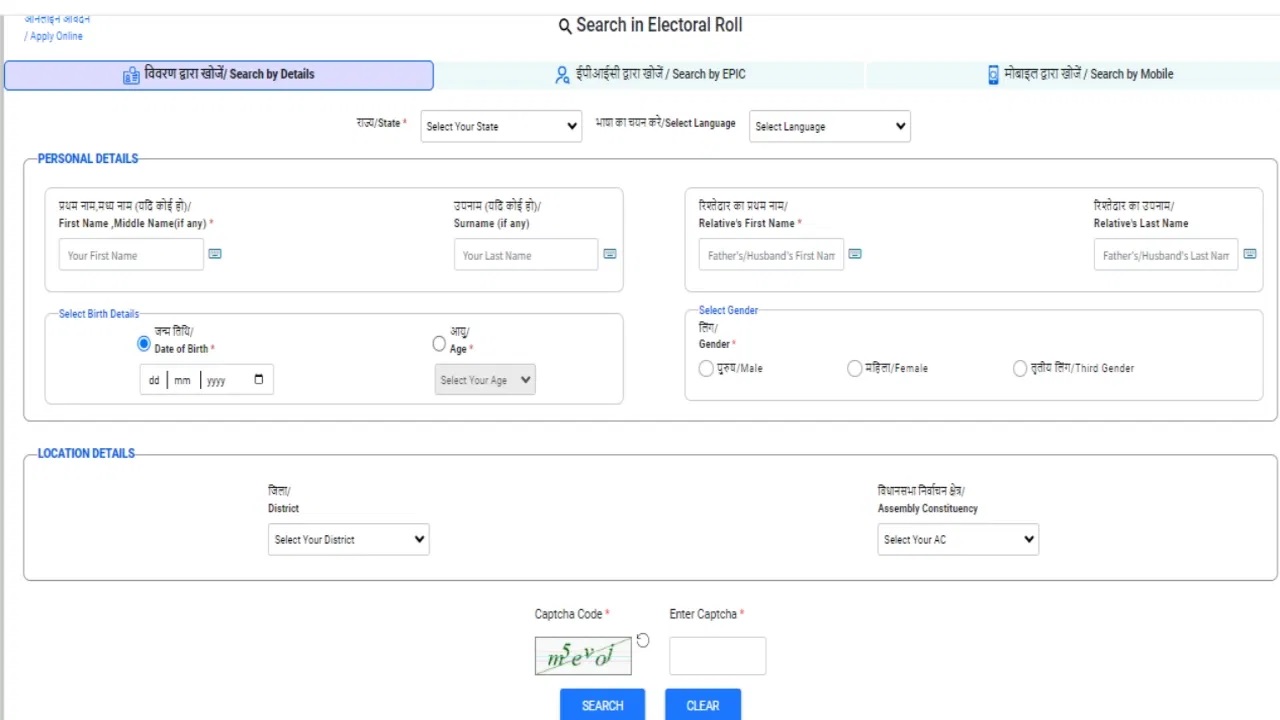Click keyboard icon beside Relative's Last Name
The height and width of the screenshot is (720, 1280).
pyautogui.click(x=1250, y=254)
